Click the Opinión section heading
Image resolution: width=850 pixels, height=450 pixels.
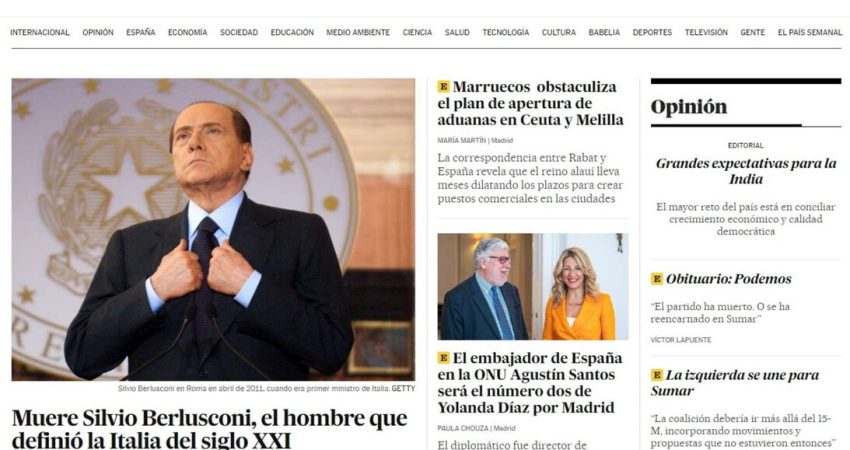coord(688,107)
